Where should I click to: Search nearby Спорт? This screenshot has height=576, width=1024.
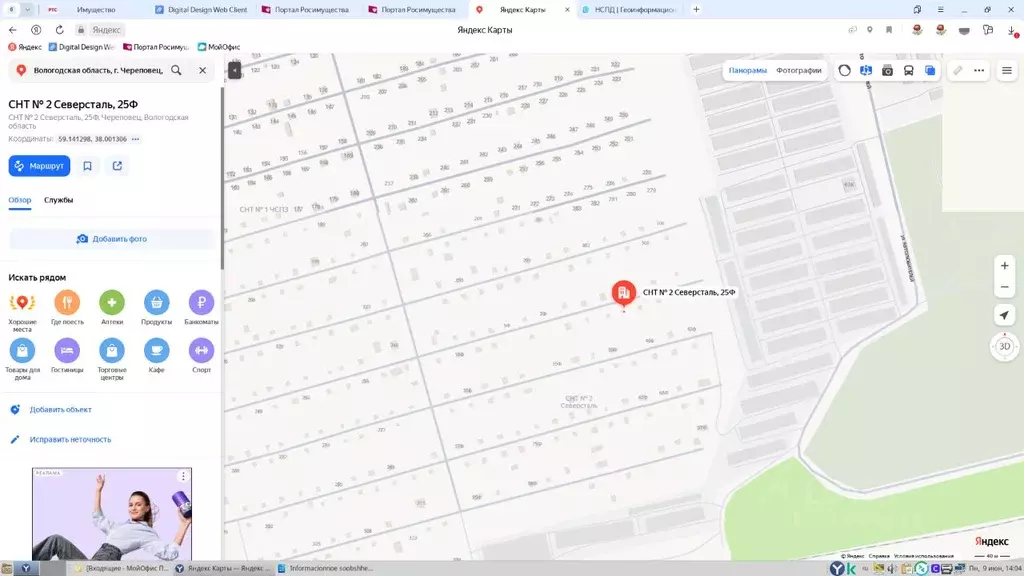(201, 356)
